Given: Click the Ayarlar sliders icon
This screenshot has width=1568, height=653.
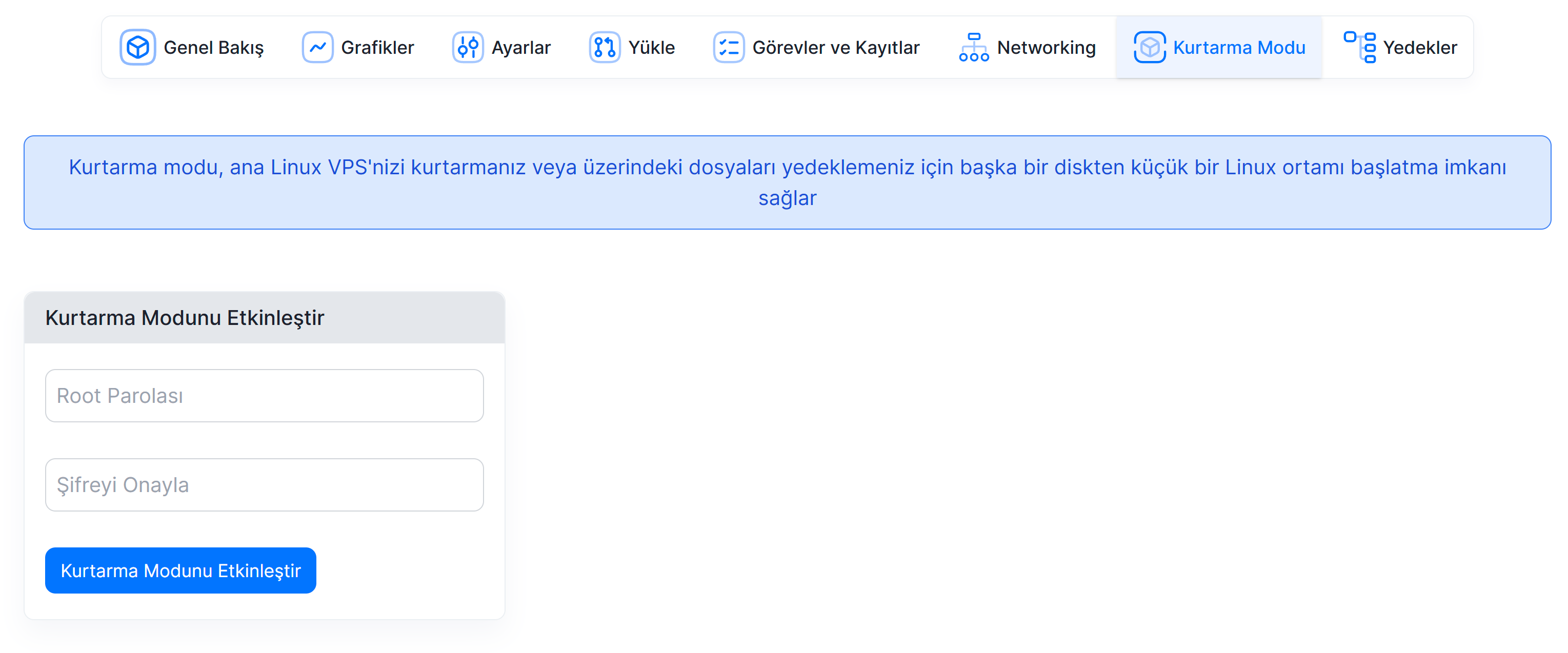Looking at the screenshot, I should point(468,48).
